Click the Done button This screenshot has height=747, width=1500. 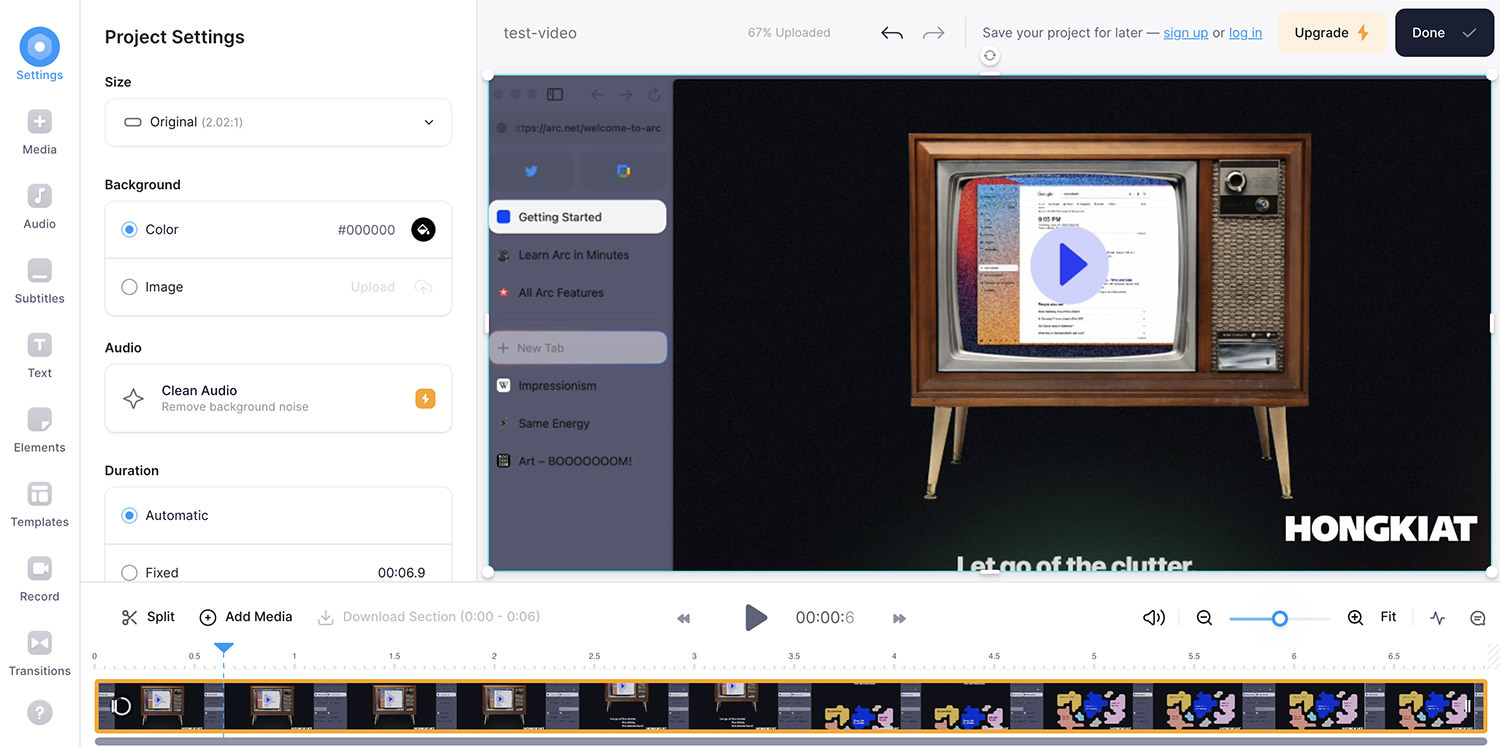click(x=1444, y=33)
